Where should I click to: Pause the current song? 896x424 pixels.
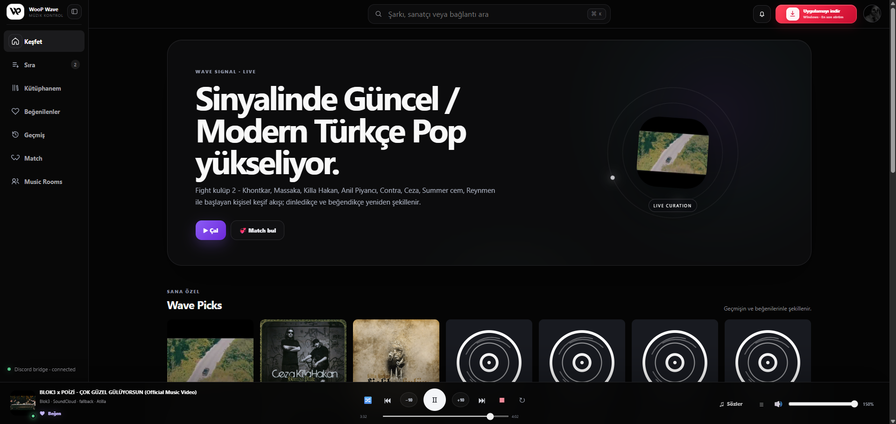[434, 400]
